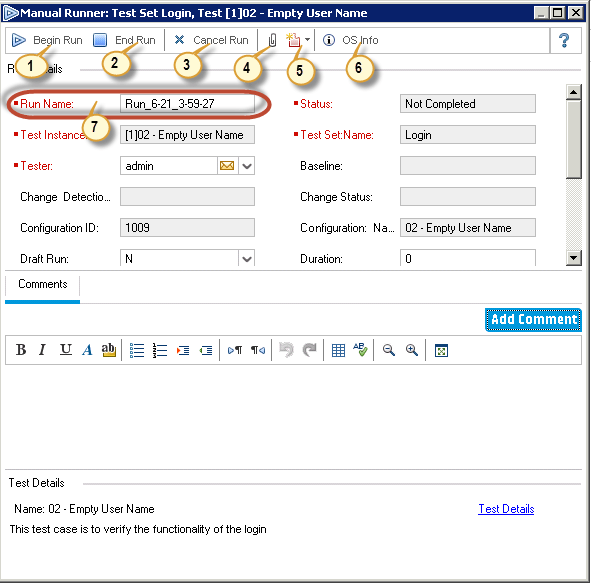Screen dimensions: 591x583
Task: Click the Run Name input field
Action: pos(187,104)
